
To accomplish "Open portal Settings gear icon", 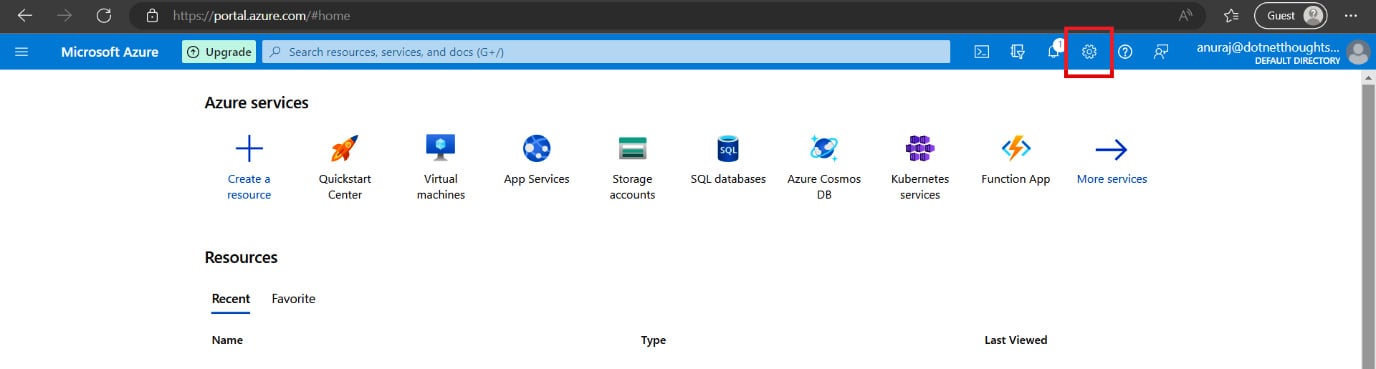I will pyautogui.click(x=1090, y=52).
